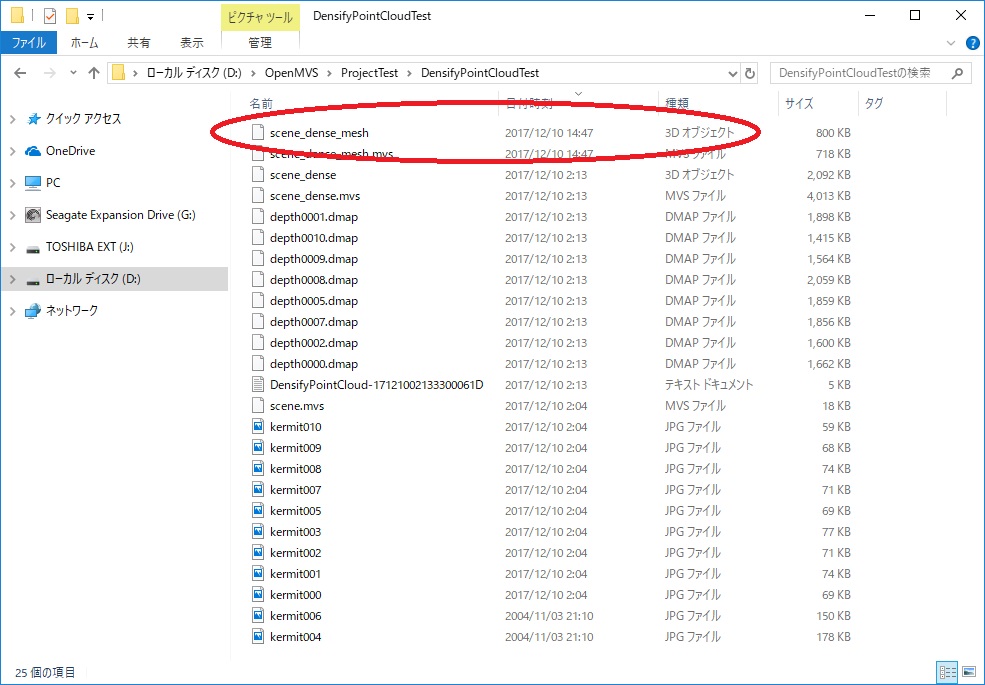Open the ホーム ribbon tab
The width and height of the screenshot is (985, 685).
pos(84,43)
